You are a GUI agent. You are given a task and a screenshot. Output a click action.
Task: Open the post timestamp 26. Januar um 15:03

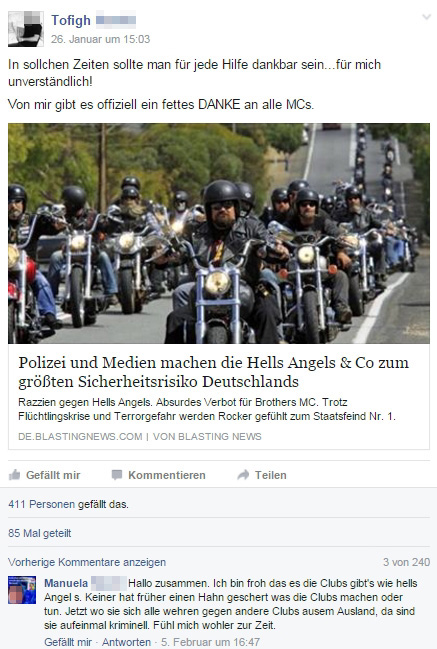pos(100,39)
